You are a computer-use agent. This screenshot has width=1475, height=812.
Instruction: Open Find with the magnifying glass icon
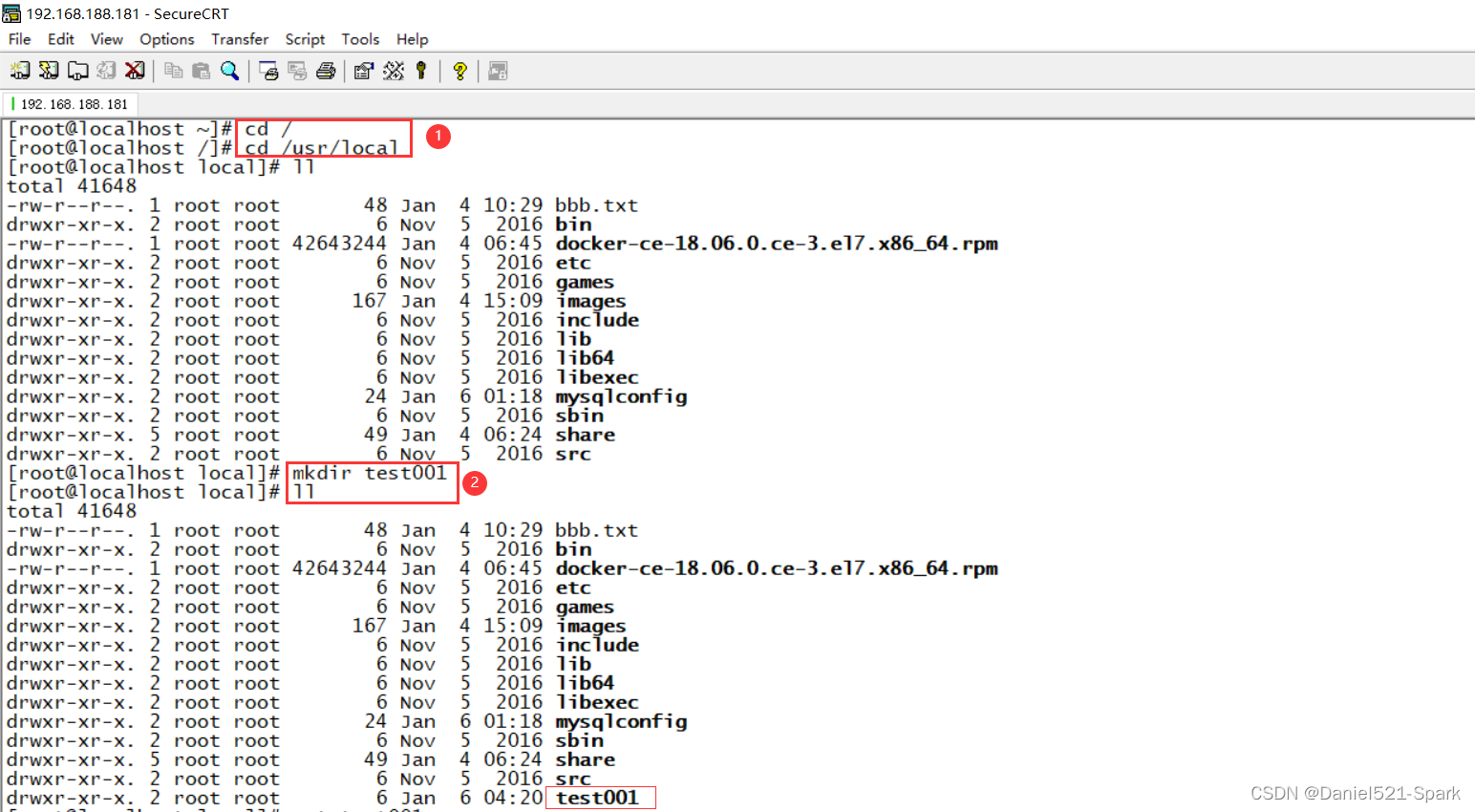(230, 71)
